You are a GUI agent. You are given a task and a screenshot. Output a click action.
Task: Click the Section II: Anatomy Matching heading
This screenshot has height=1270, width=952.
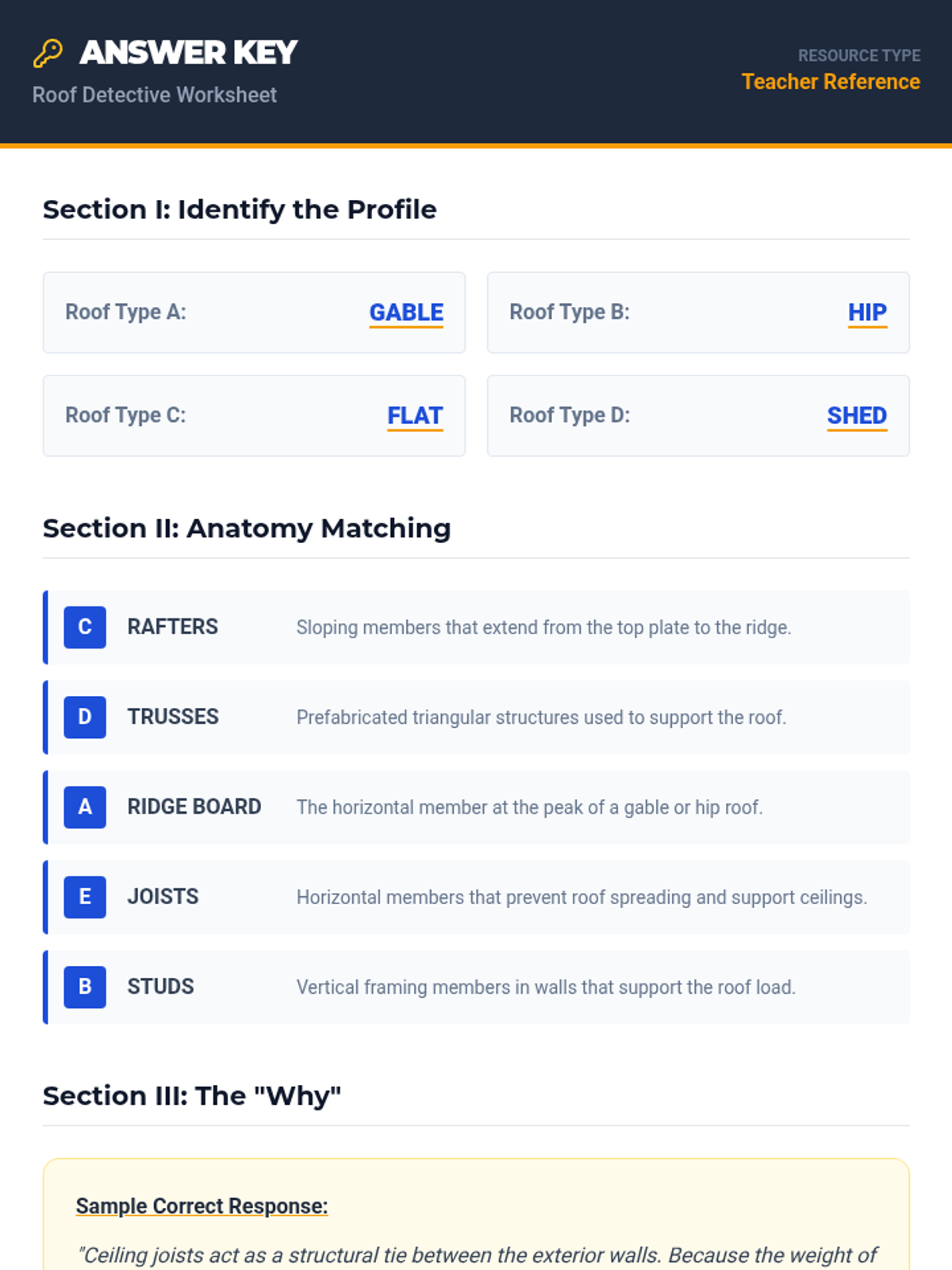(x=247, y=529)
